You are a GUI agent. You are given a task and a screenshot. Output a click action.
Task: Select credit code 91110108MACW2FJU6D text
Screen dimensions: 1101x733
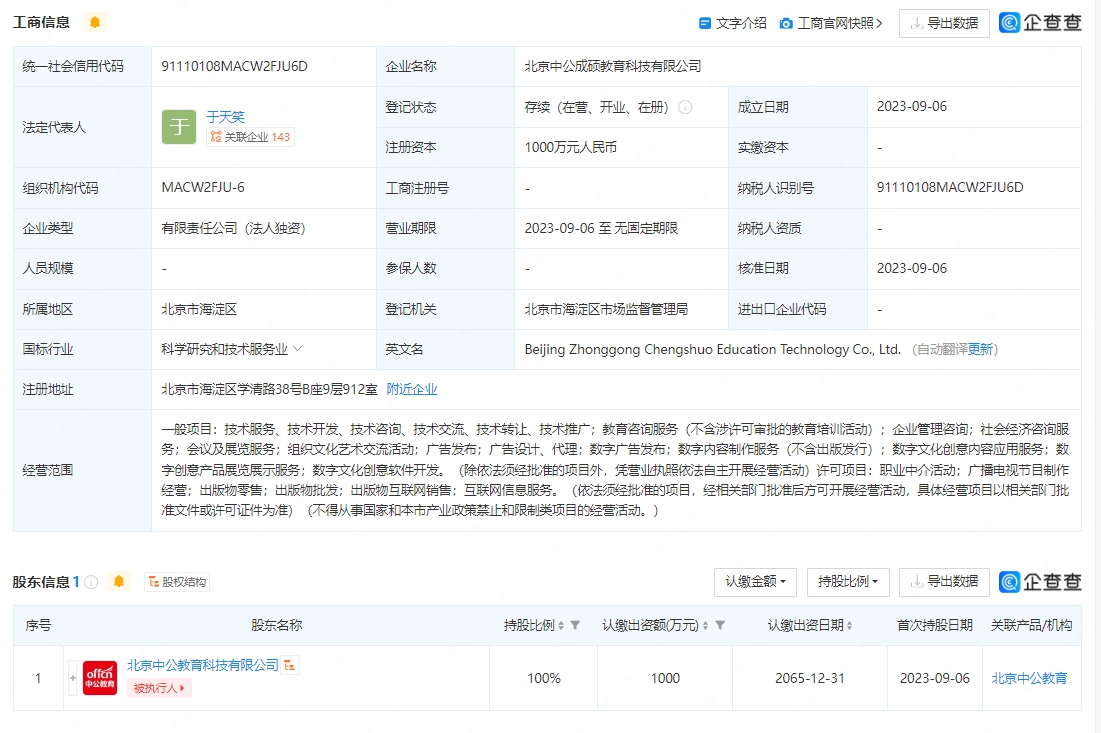point(235,67)
